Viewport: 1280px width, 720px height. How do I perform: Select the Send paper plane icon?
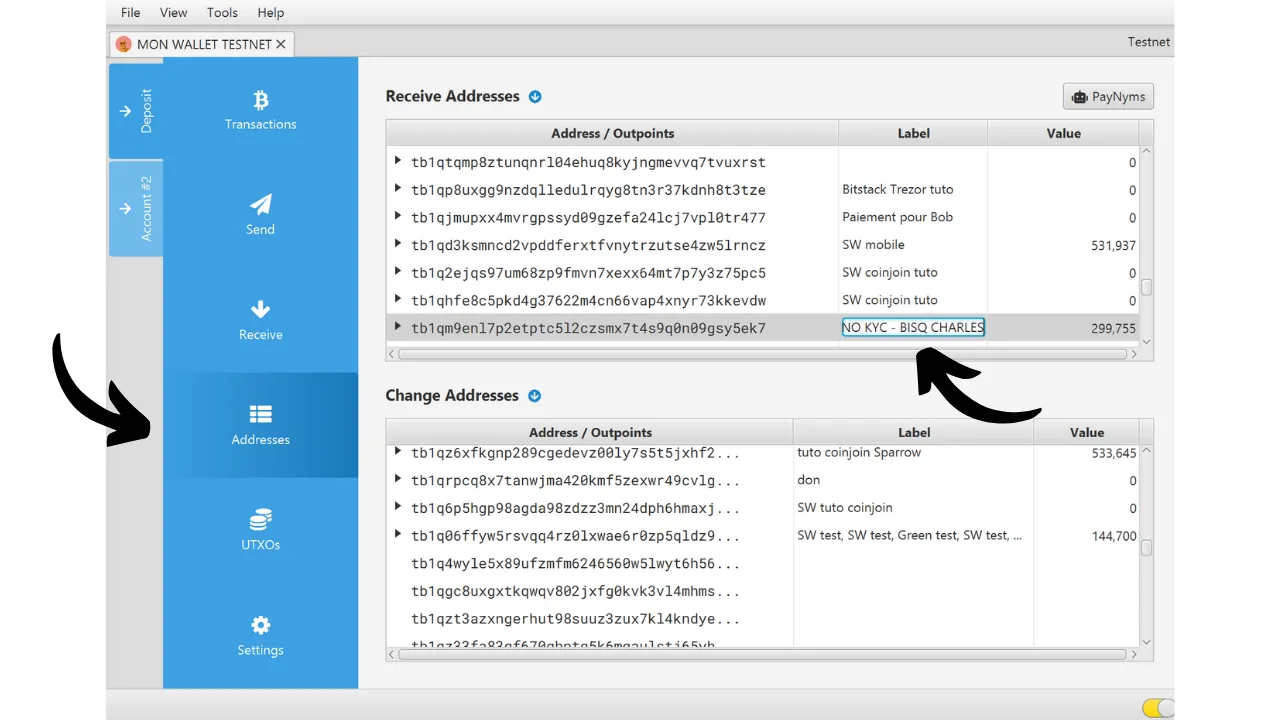[x=260, y=205]
